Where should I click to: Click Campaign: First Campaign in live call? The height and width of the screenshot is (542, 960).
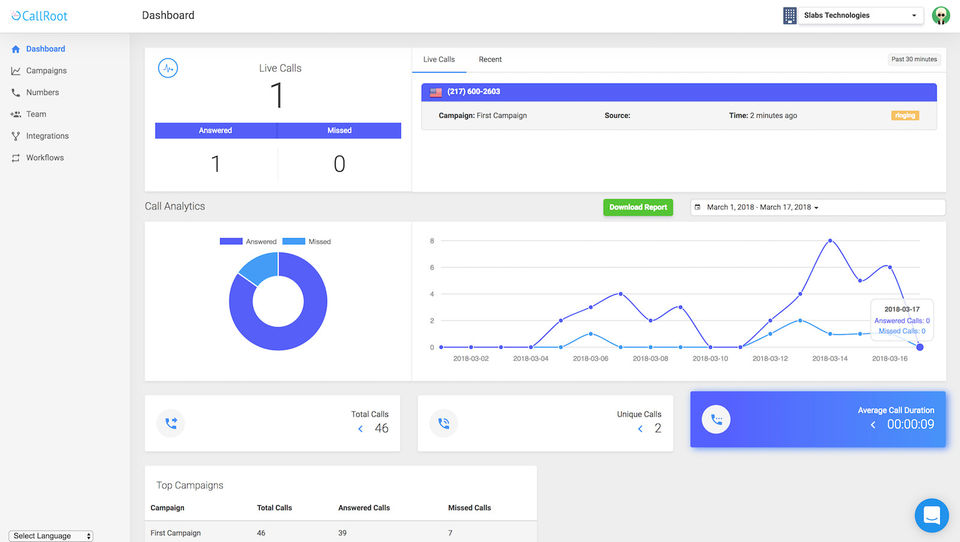tap(482, 116)
